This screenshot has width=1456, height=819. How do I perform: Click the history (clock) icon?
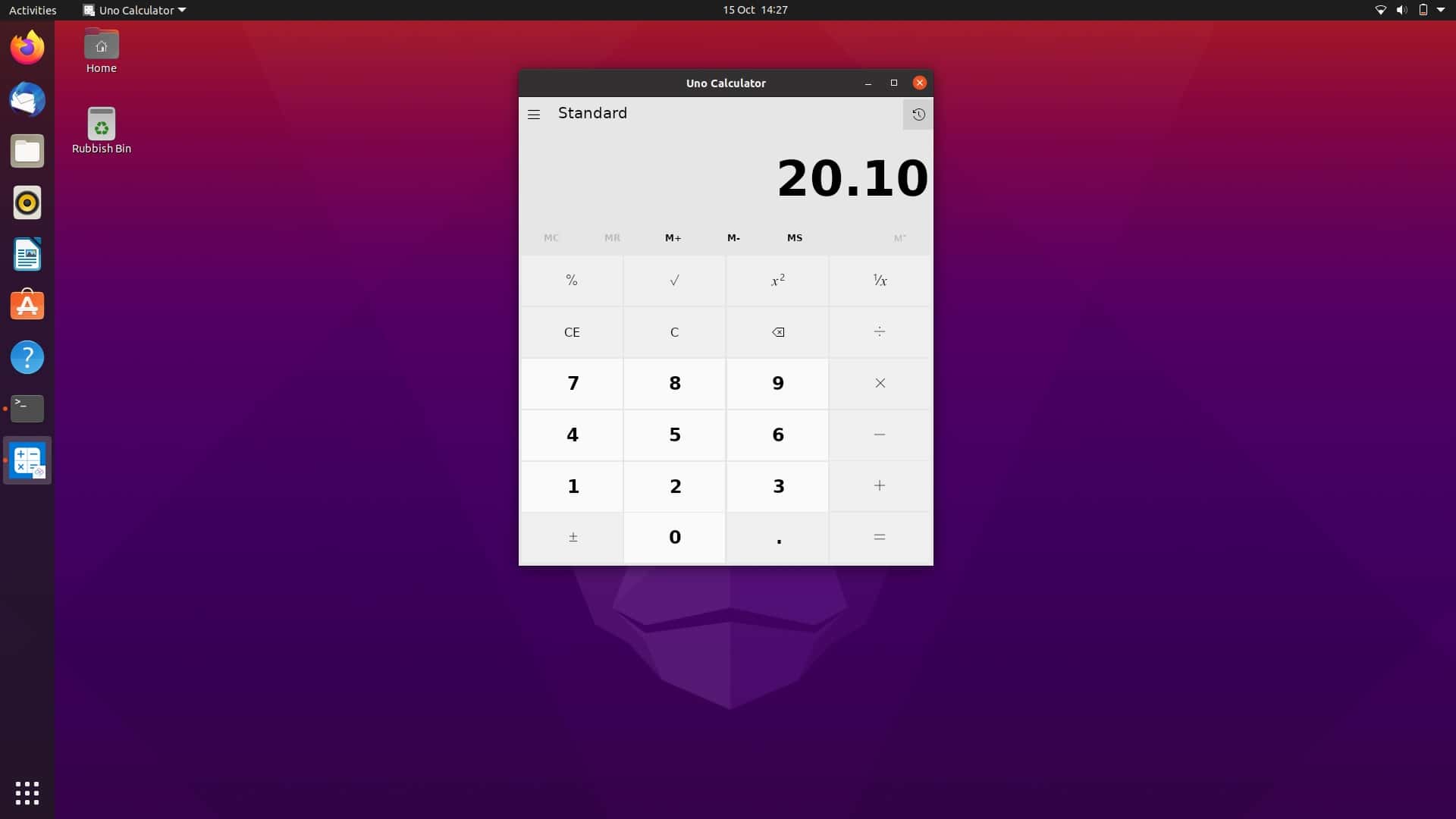pos(917,113)
